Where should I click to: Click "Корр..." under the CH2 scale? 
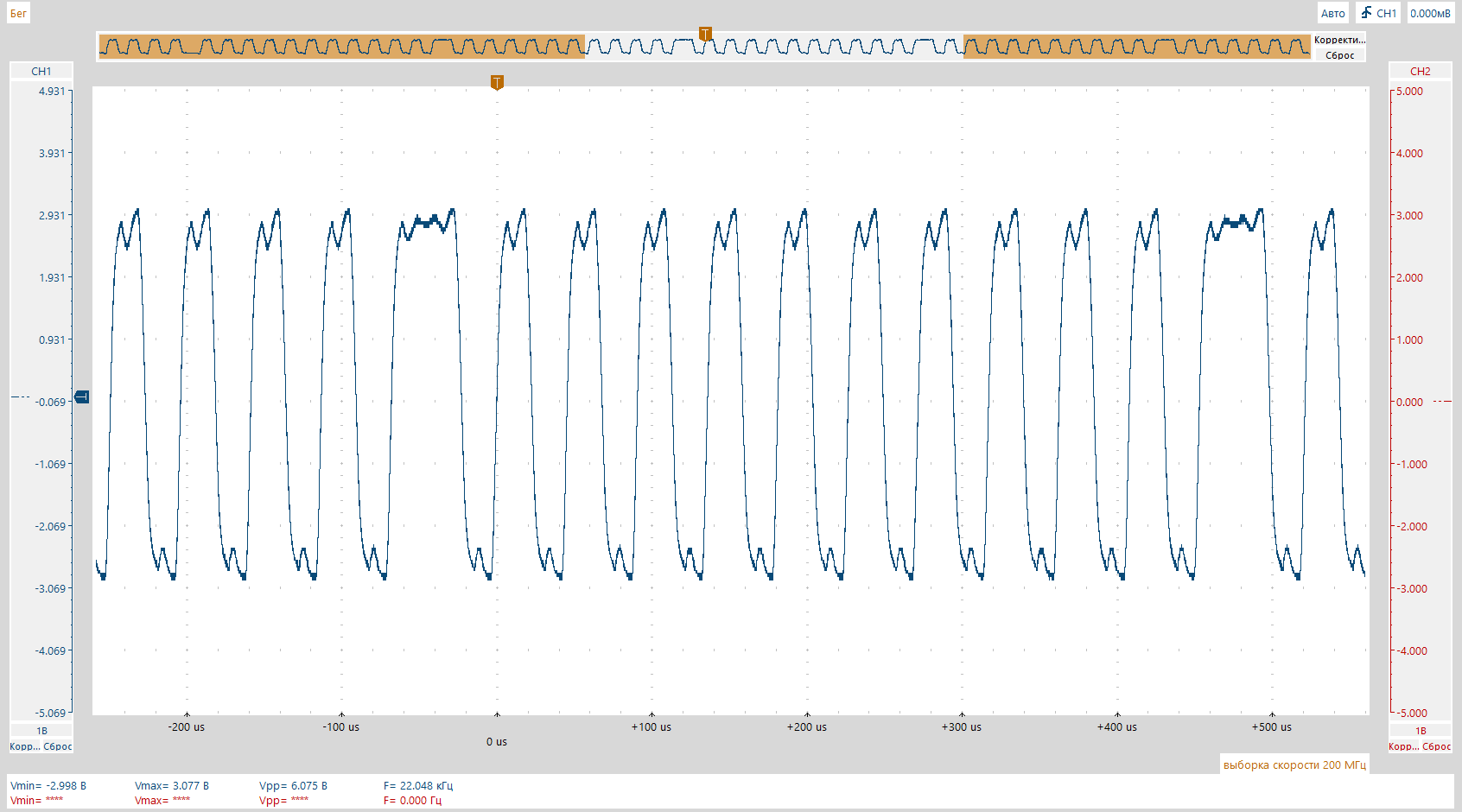tap(1403, 746)
